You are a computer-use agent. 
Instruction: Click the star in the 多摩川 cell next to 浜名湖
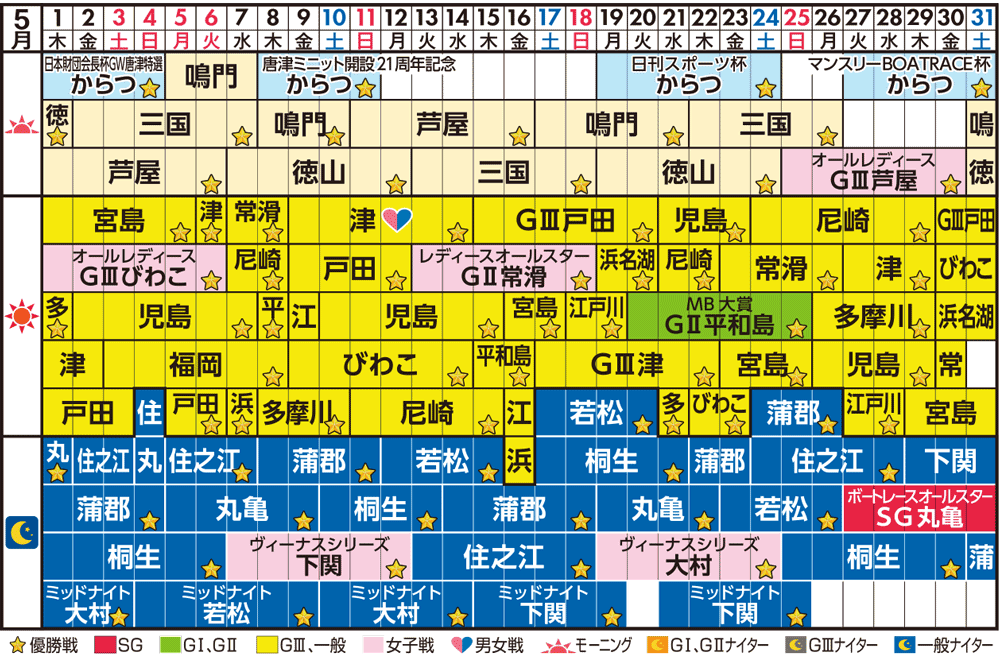(x=920, y=329)
